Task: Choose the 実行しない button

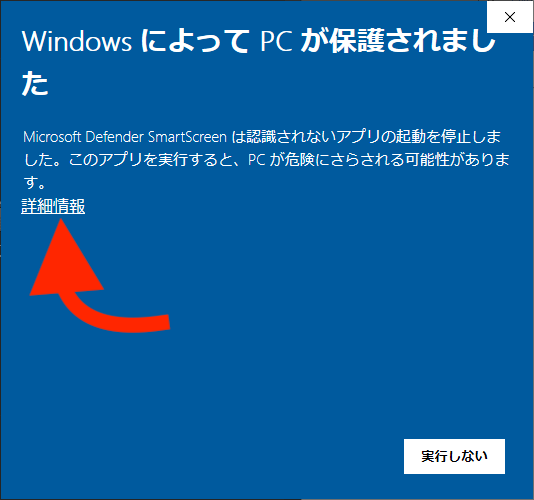Action: (454, 456)
